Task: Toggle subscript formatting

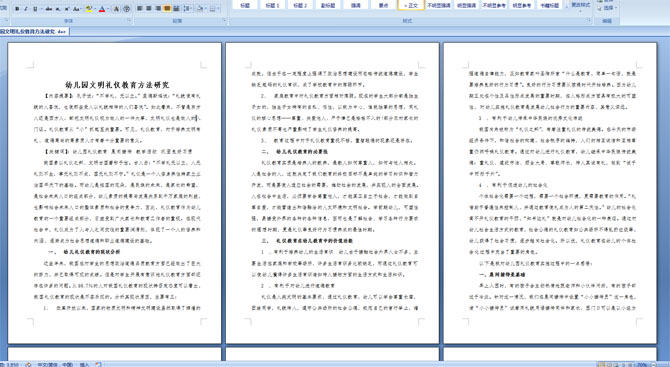Action: click(x=58, y=9)
